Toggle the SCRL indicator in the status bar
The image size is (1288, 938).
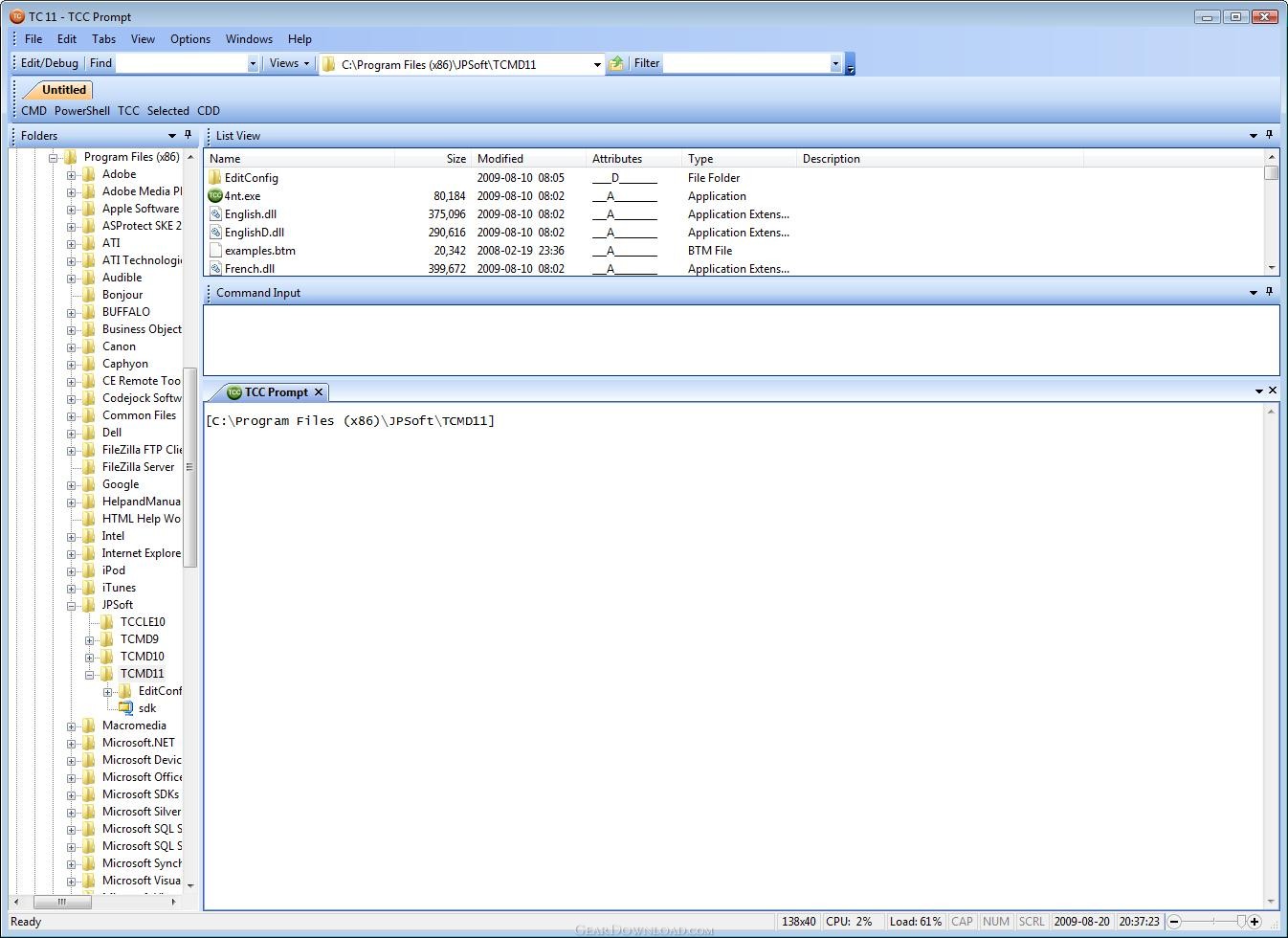(x=1032, y=922)
